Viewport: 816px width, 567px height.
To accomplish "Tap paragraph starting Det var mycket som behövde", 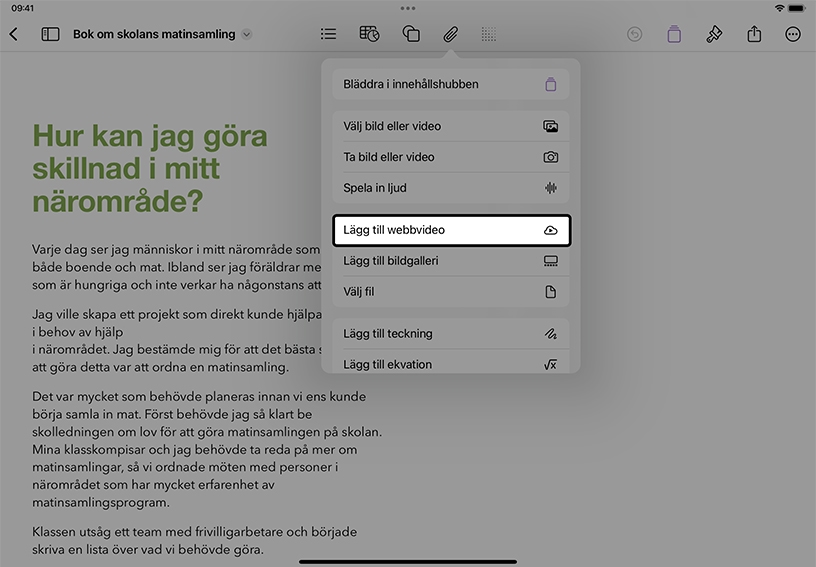I will pos(207,449).
